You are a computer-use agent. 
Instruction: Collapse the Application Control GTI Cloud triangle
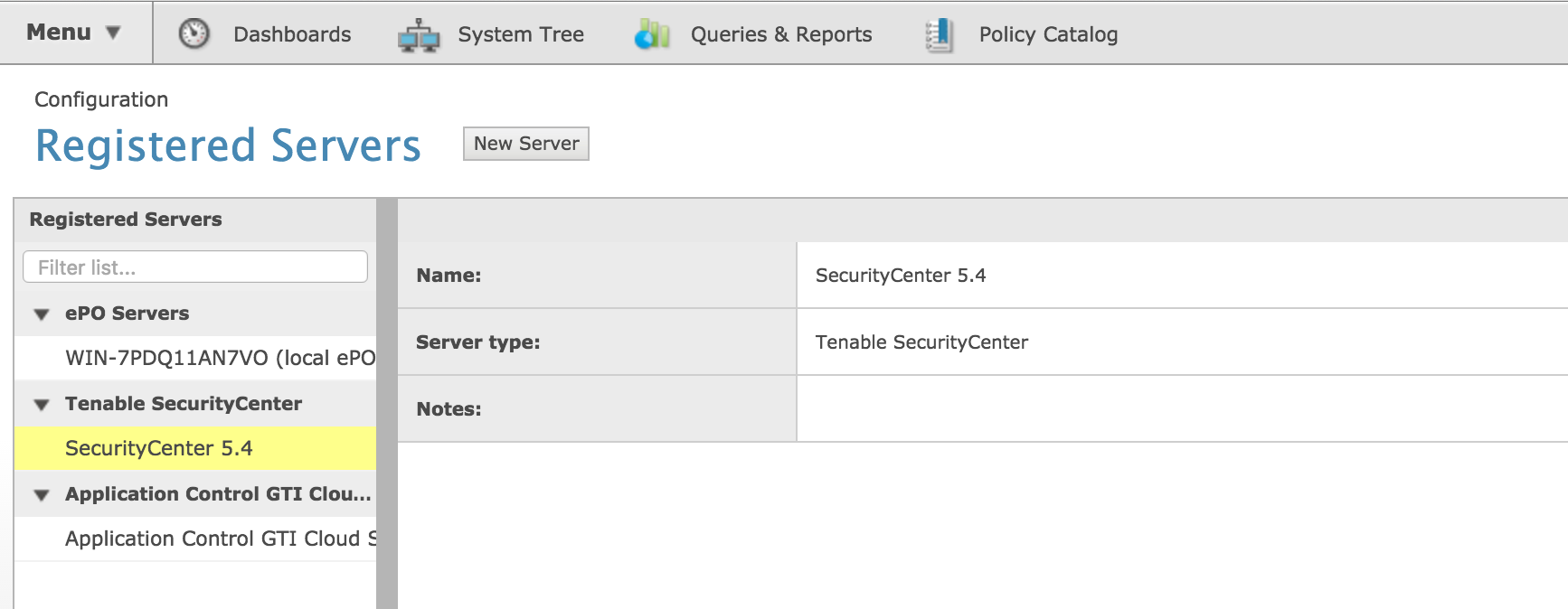pos(42,495)
